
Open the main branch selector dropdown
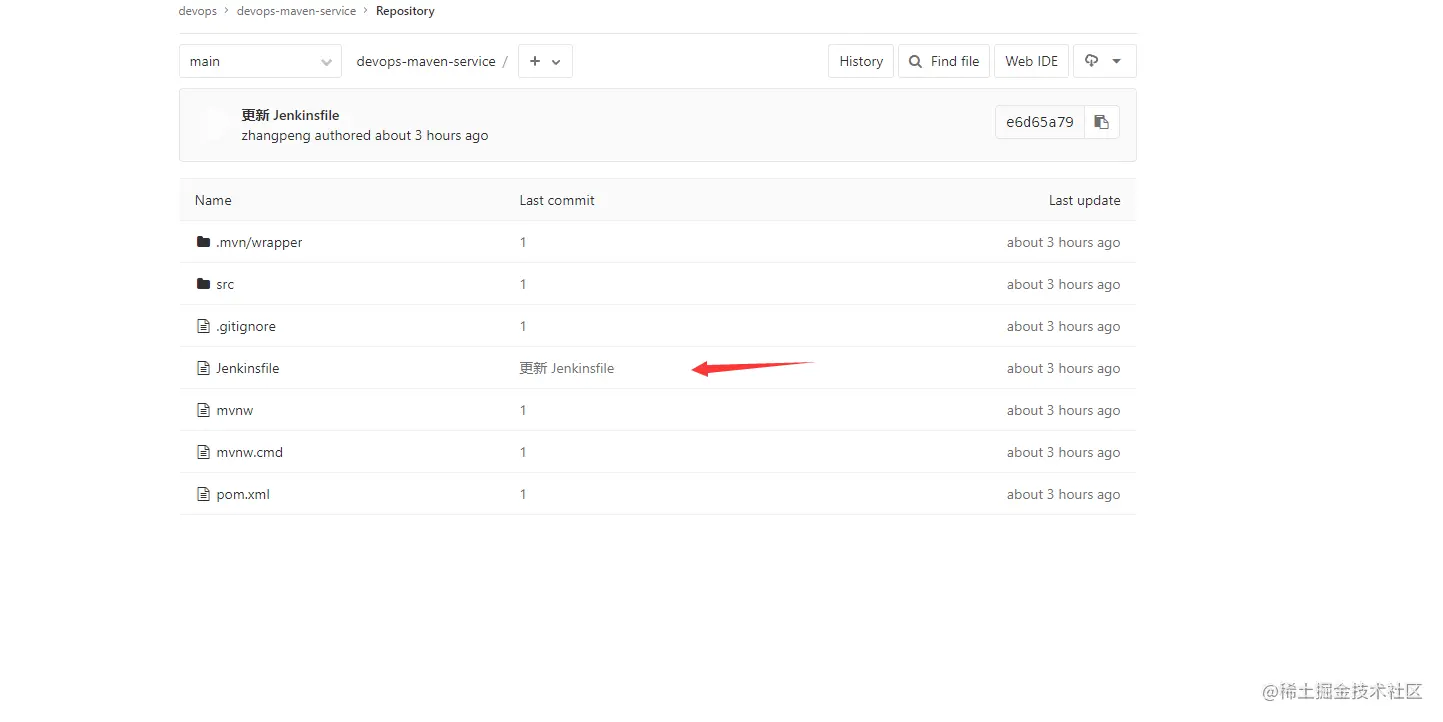point(260,61)
